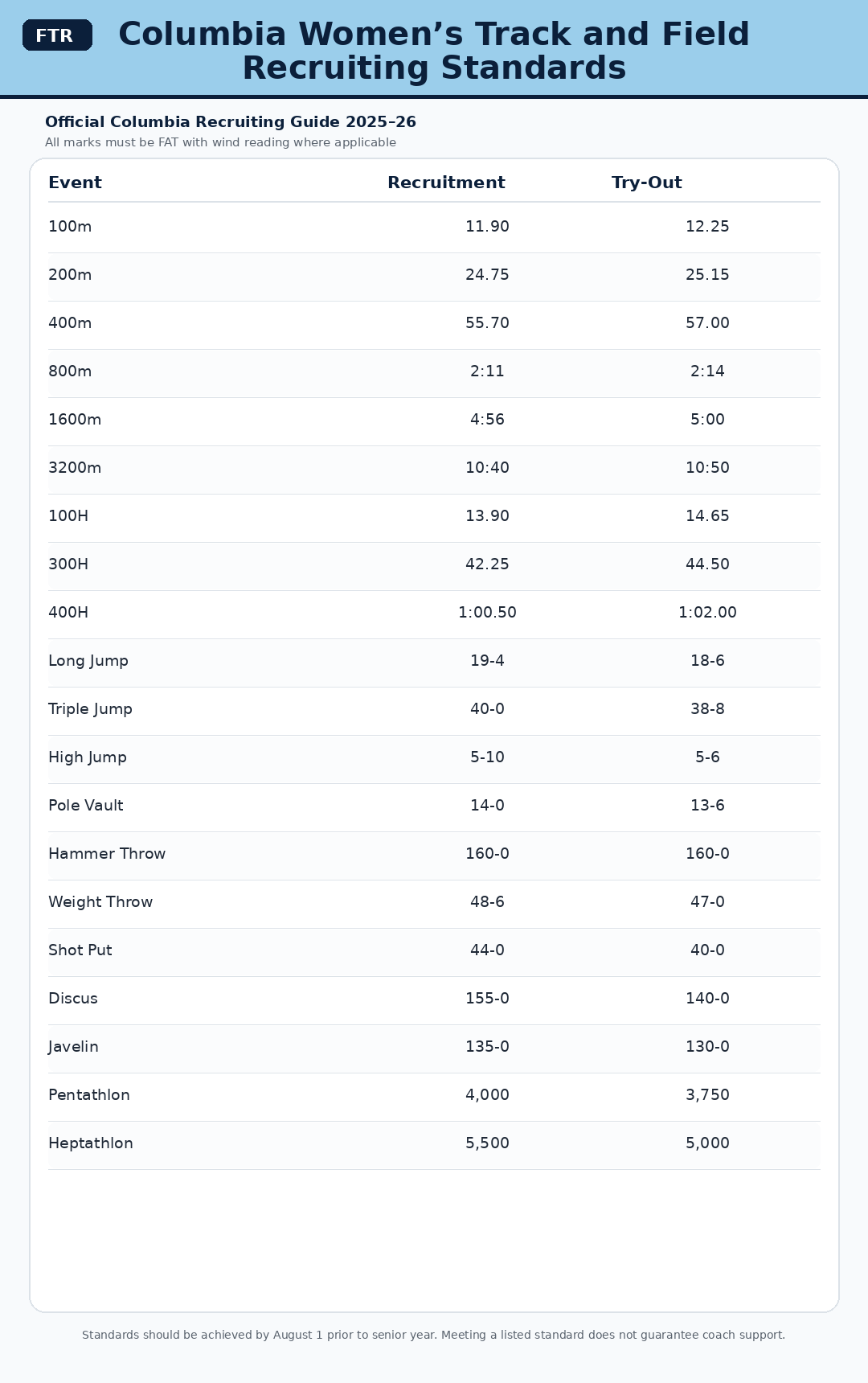Click the Shot Put recruitment mark 44-0
The width and height of the screenshot is (868, 1383).
(487, 950)
